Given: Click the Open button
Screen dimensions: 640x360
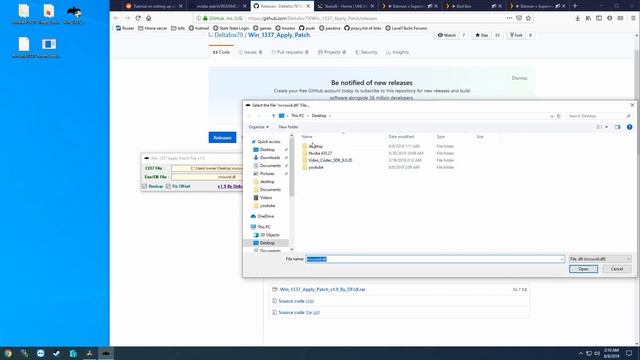Looking at the screenshot, I should point(583,269).
